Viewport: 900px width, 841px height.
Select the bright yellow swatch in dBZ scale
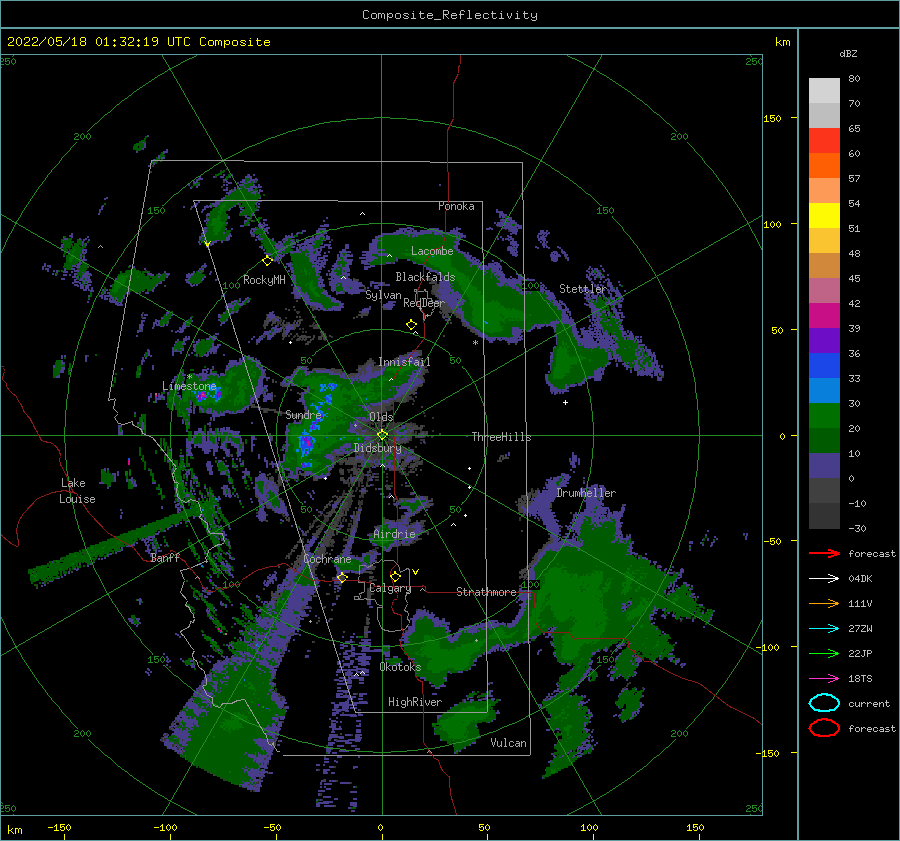824,215
